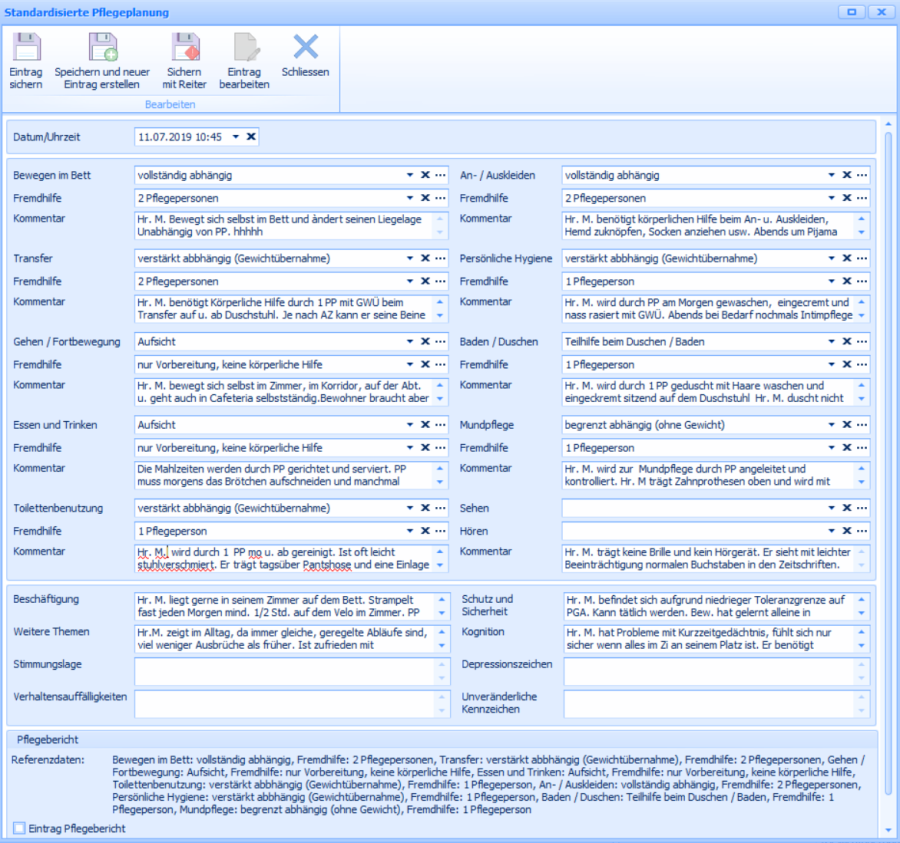Expand Fremdhilfe dropdown under Toilettenbenutzung

(x=409, y=531)
